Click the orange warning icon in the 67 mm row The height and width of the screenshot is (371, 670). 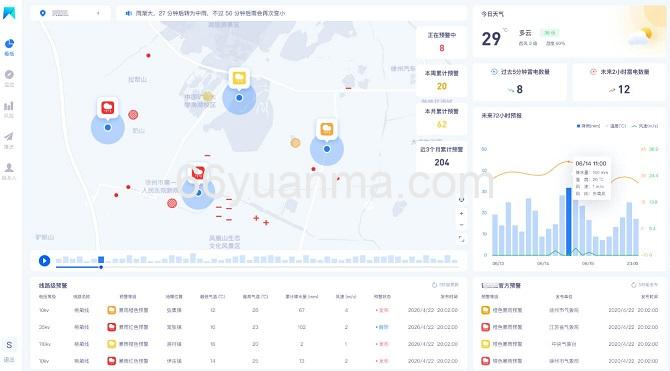click(x=112, y=310)
